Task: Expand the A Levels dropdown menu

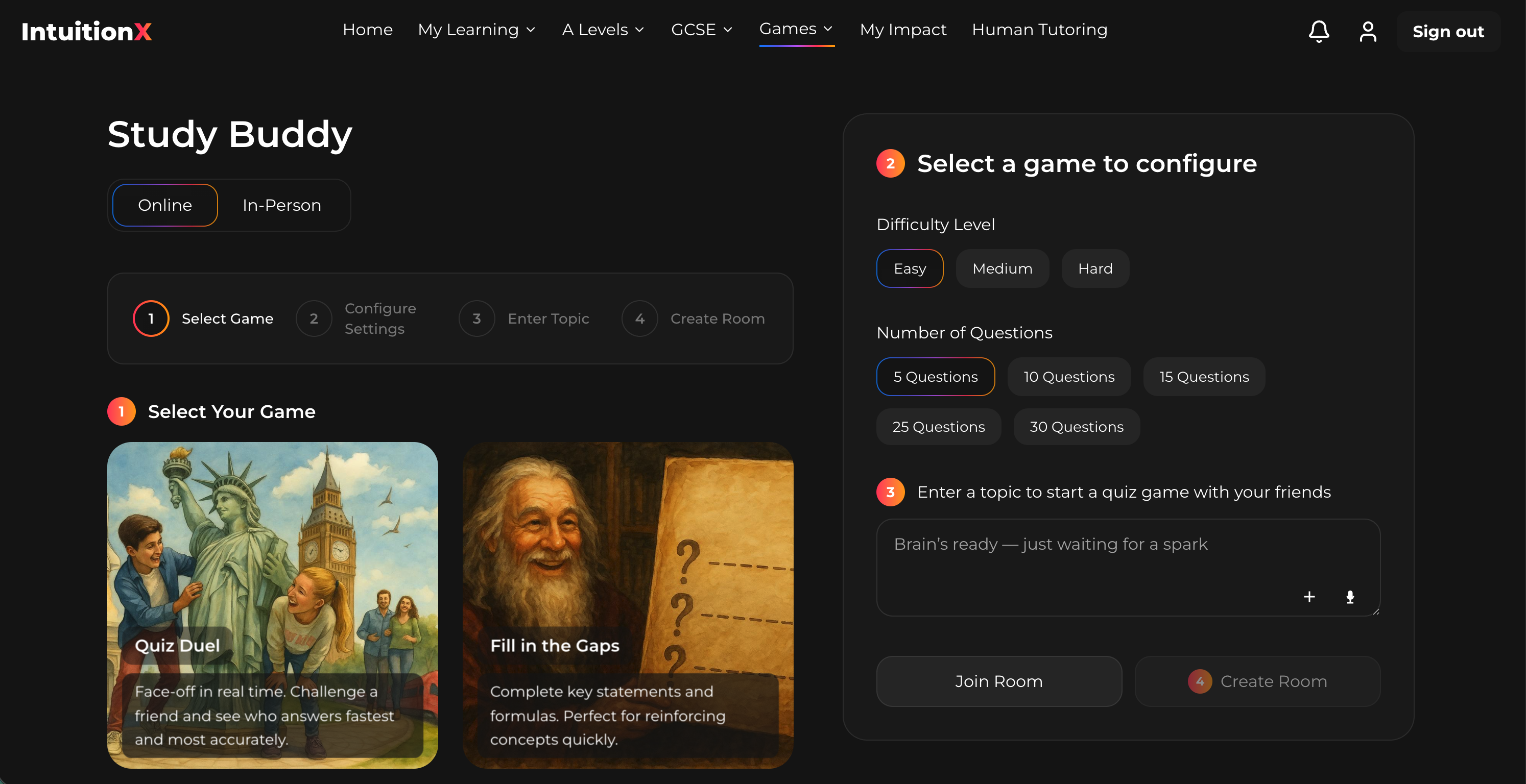Action: pos(603,30)
